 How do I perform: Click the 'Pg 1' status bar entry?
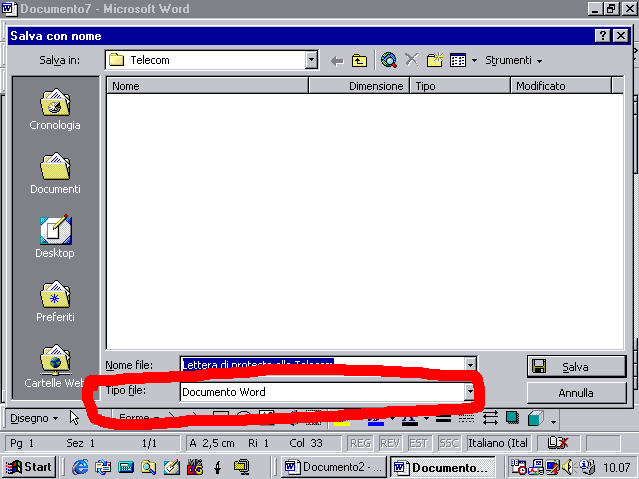[22, 443]
